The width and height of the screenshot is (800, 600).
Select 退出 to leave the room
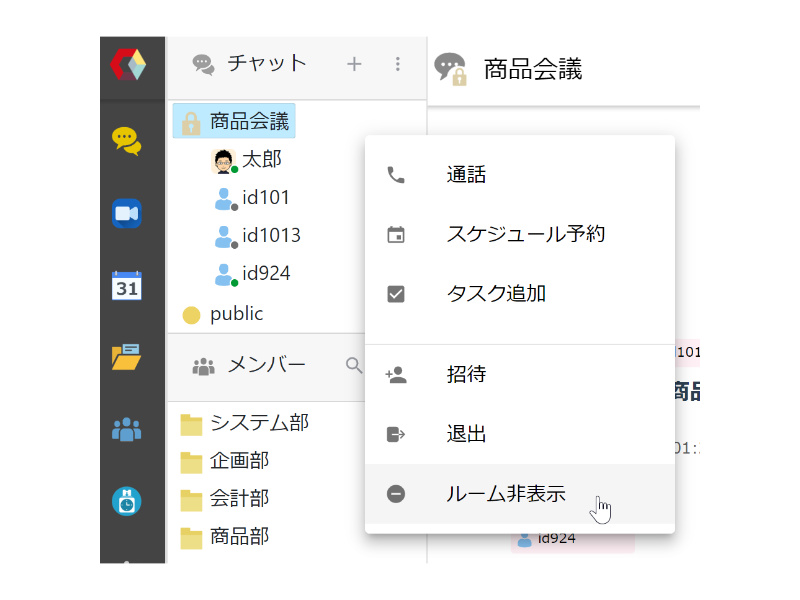point(520,434)
